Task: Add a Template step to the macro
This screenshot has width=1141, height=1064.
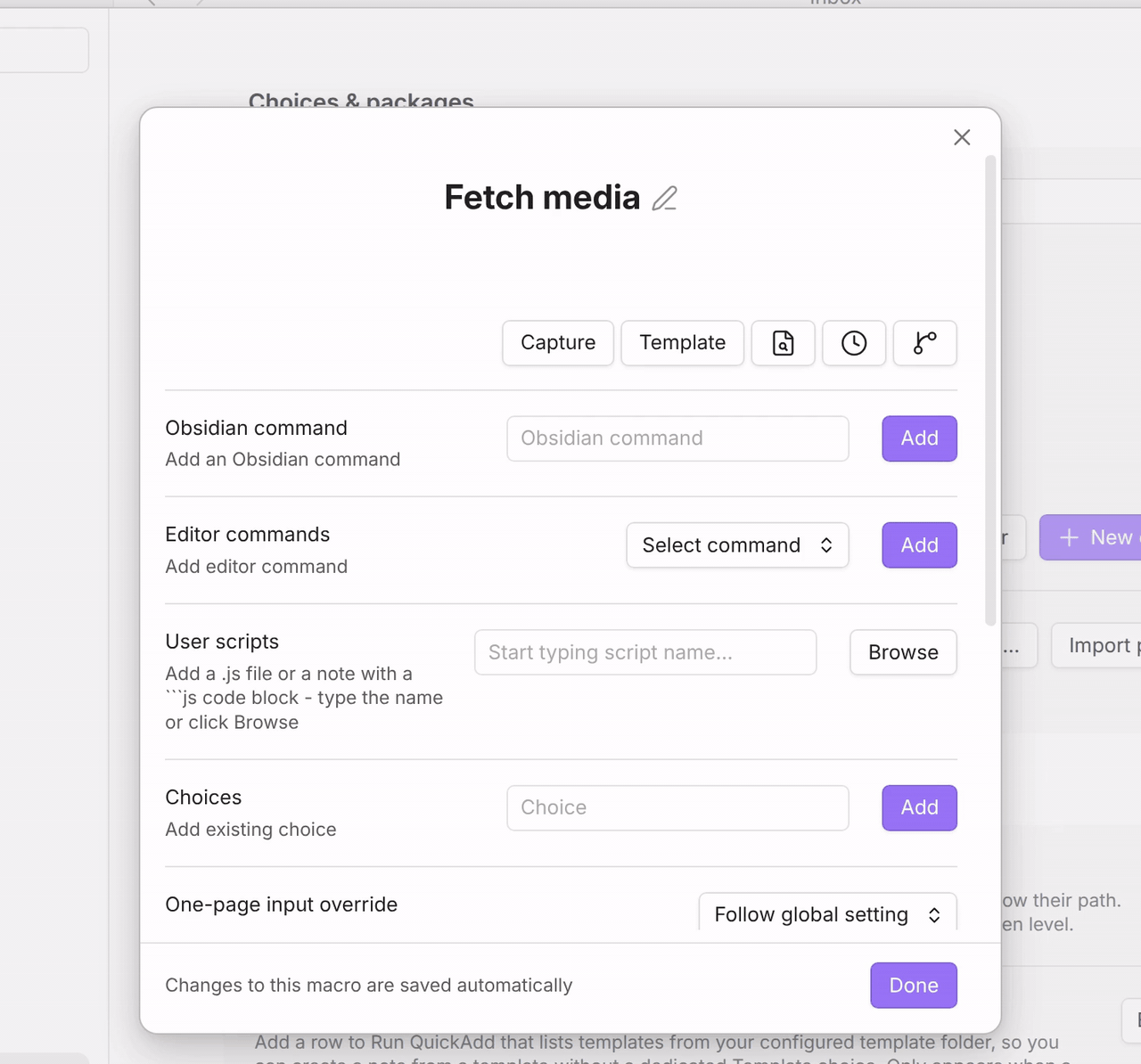Action: click(683, 343)
